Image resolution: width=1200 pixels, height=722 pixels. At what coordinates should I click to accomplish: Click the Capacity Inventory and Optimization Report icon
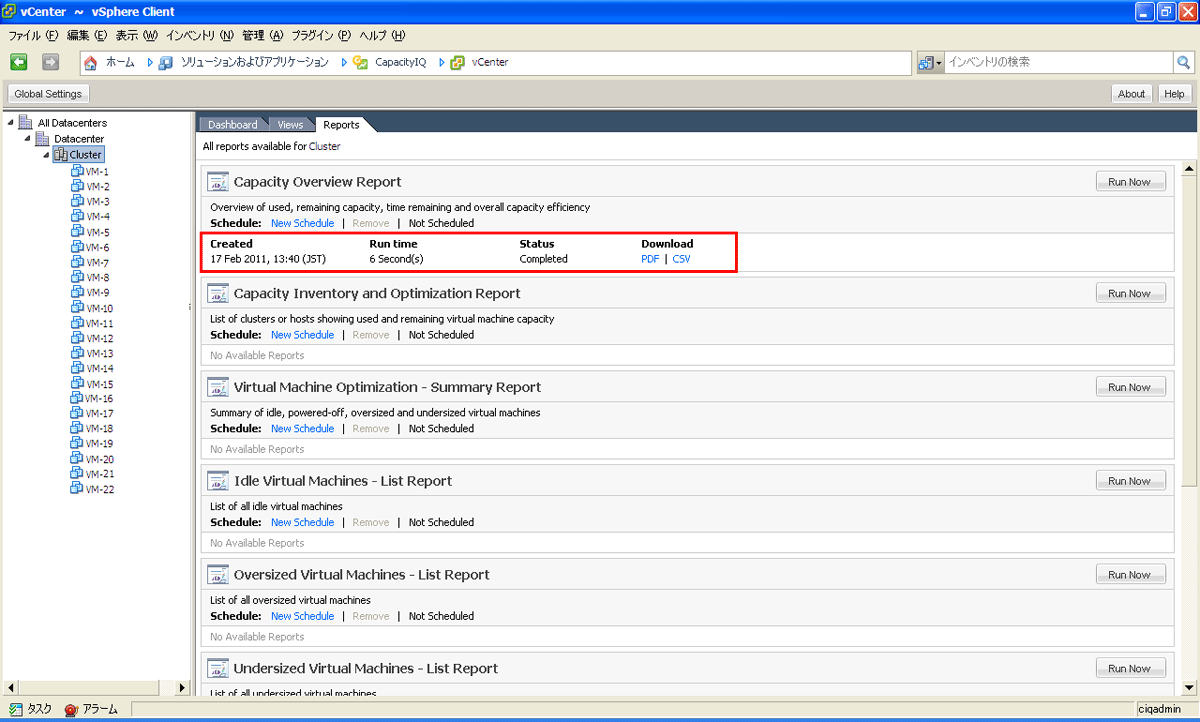click(218, 293)
